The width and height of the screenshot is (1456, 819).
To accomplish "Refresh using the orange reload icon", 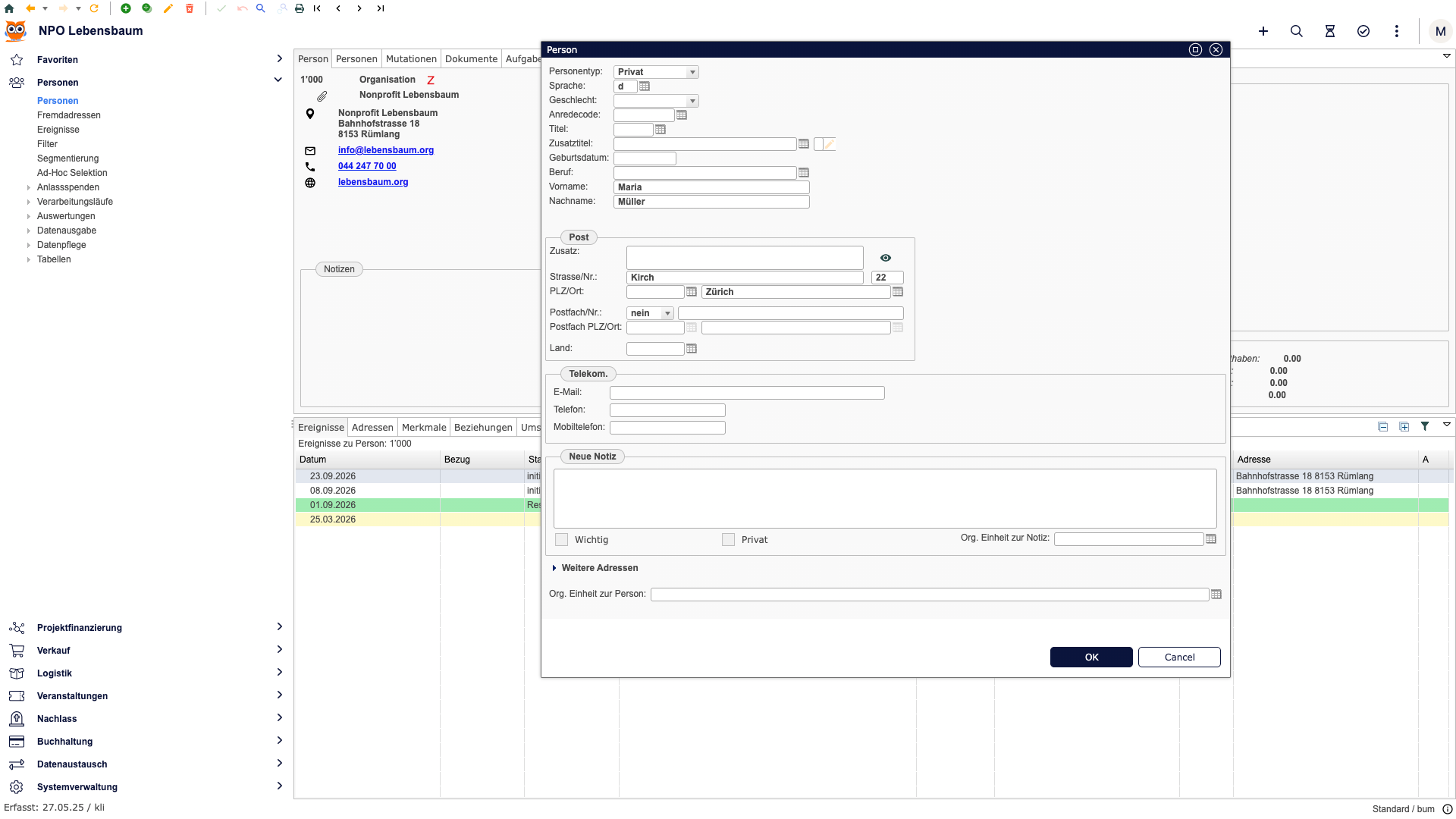I will (94, 8).
